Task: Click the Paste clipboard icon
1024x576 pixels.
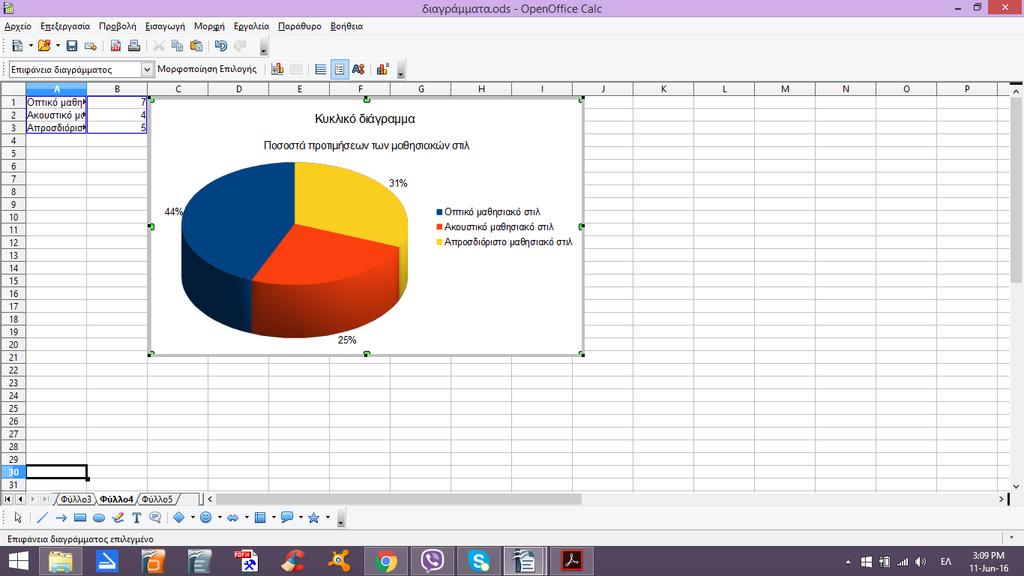Action: (196, 46)
